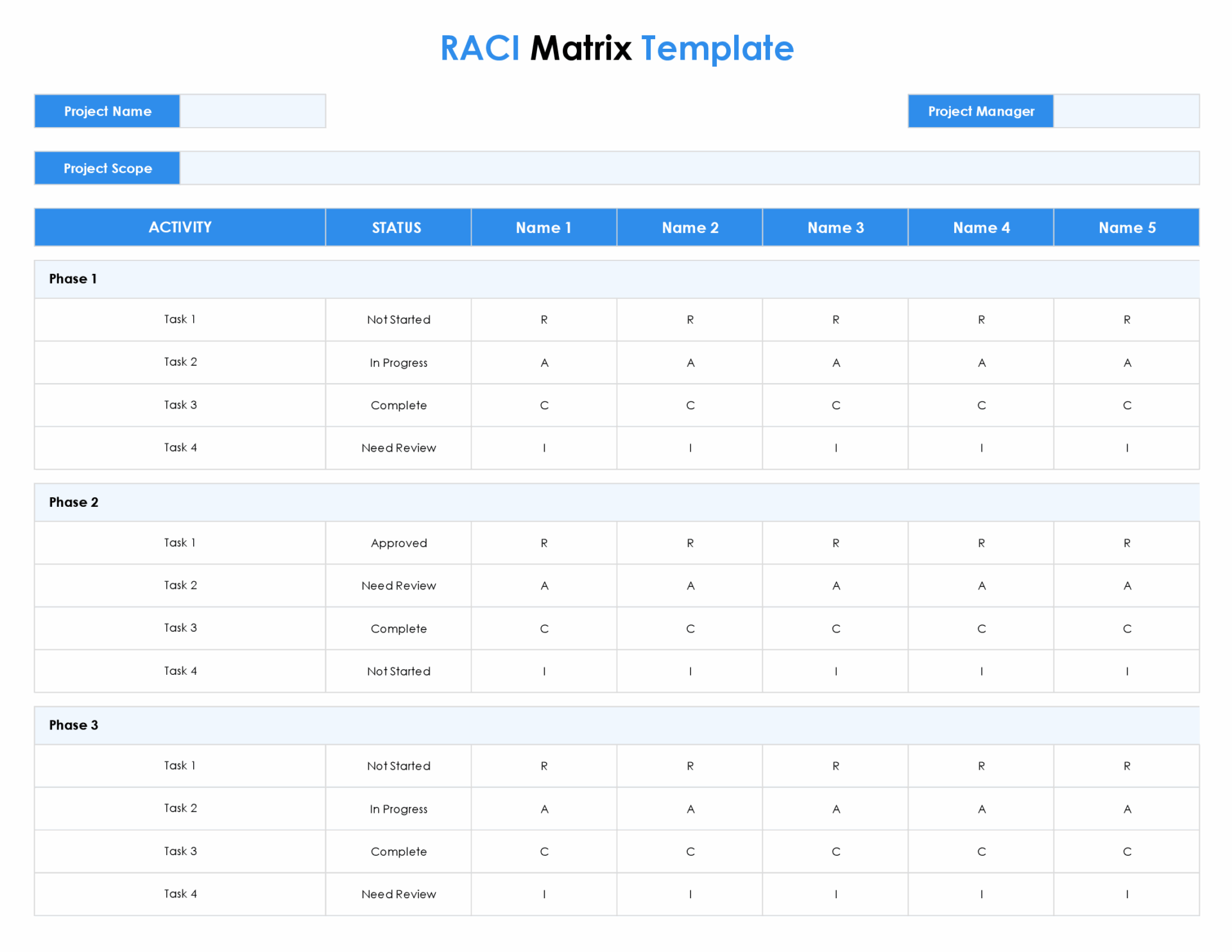Image resolution: width=1232 pixels, height=952 pixels.
Task: Click the Name 5 column header
Action: click(x=1126, y=227)
